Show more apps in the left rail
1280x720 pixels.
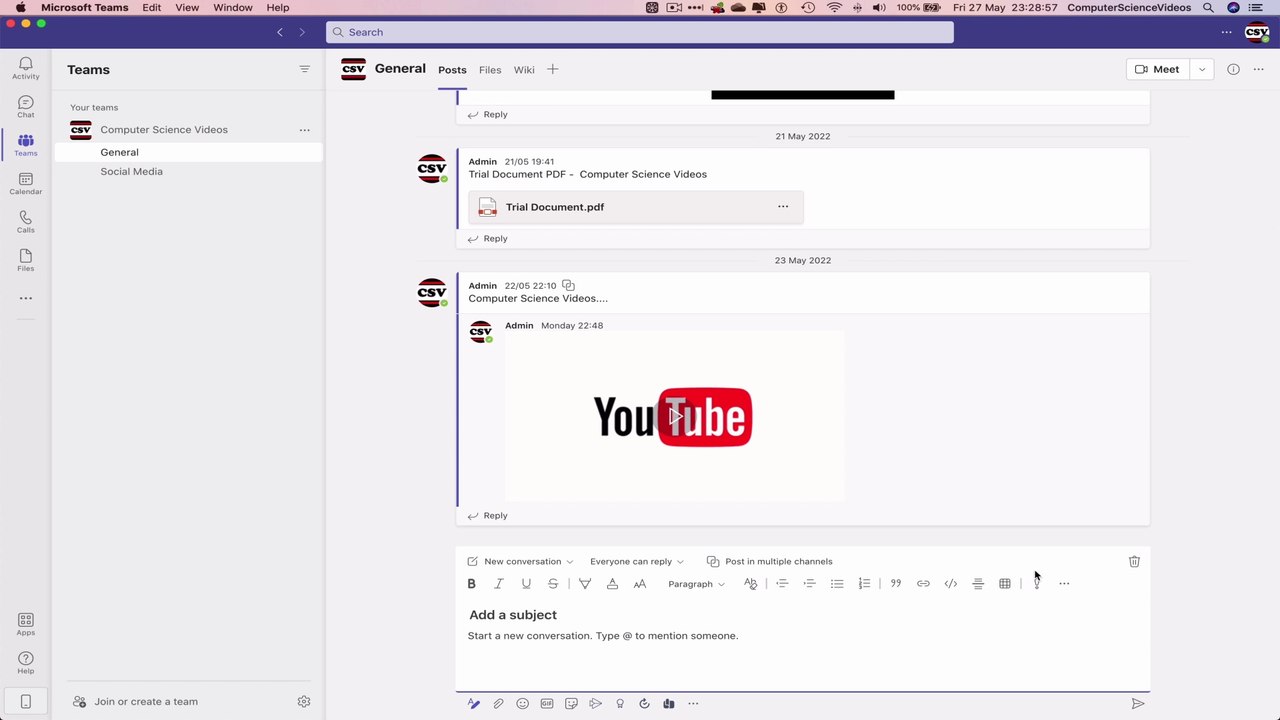pos(26,298)
